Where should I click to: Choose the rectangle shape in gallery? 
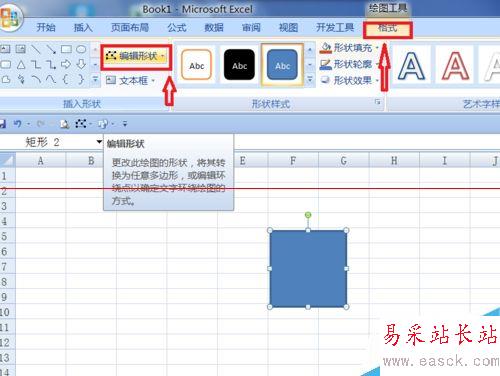pos(66,49)
